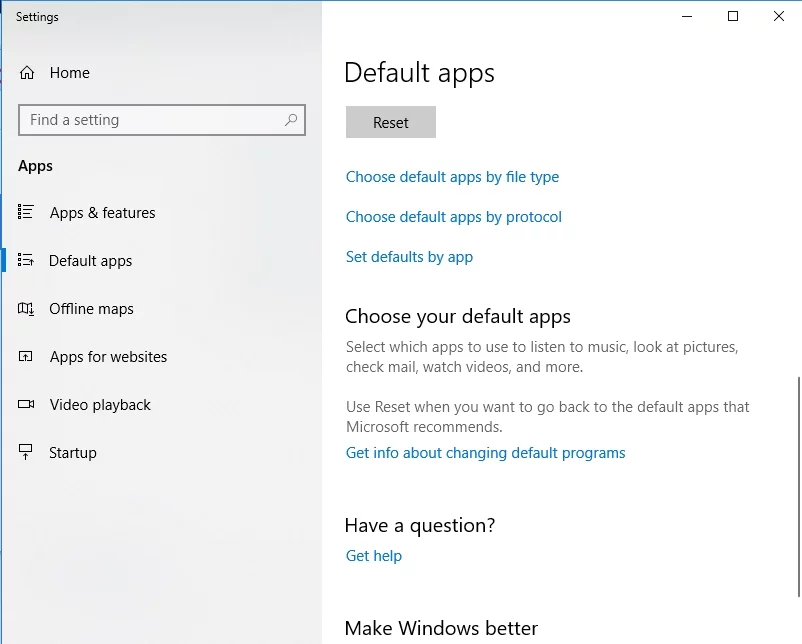
Task: Click the Startup monitor icon
Action: coord(26,453)
